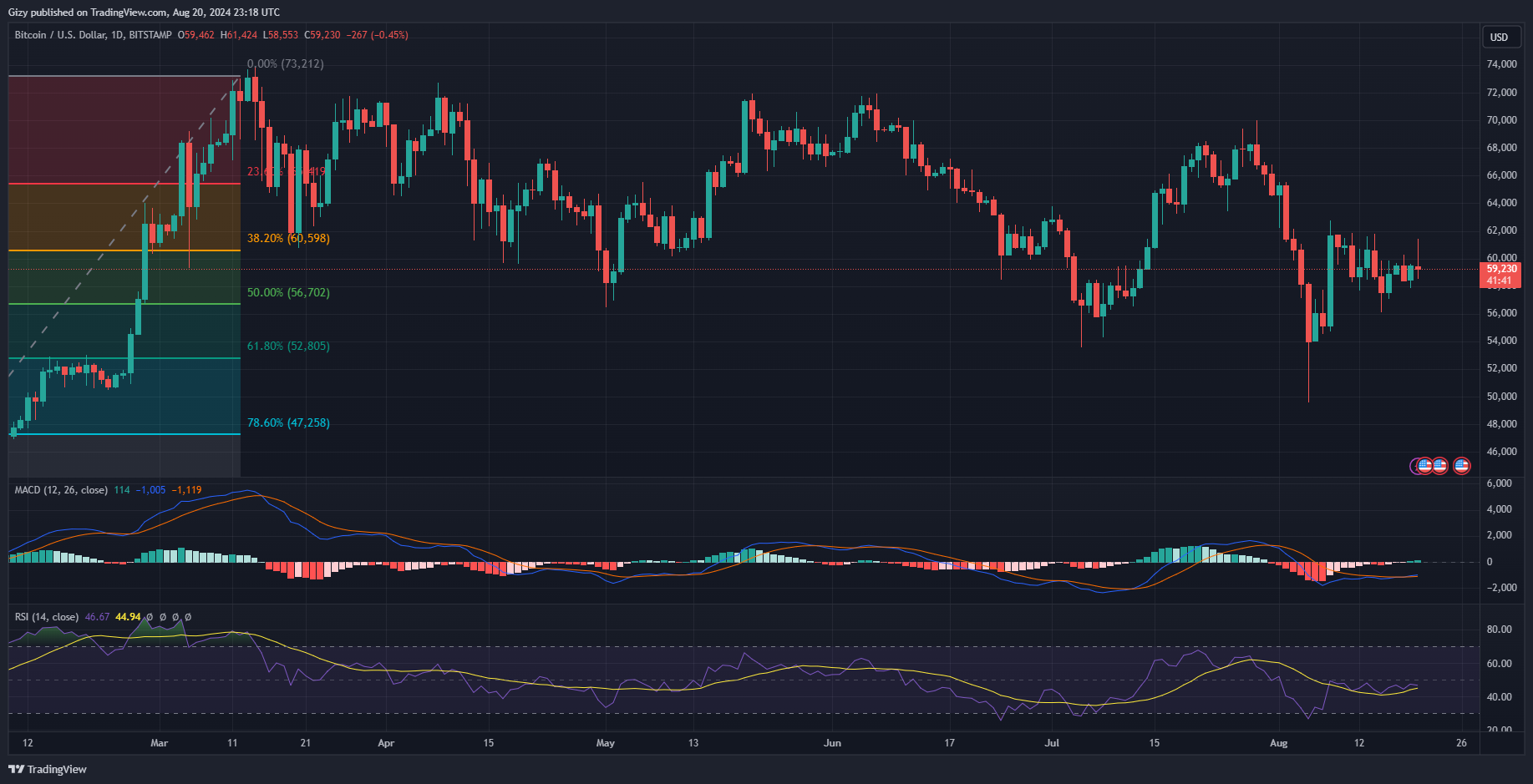The image size is (1533, 784).
Task: Click the 26 date label on time axis
Action: 1461,743
